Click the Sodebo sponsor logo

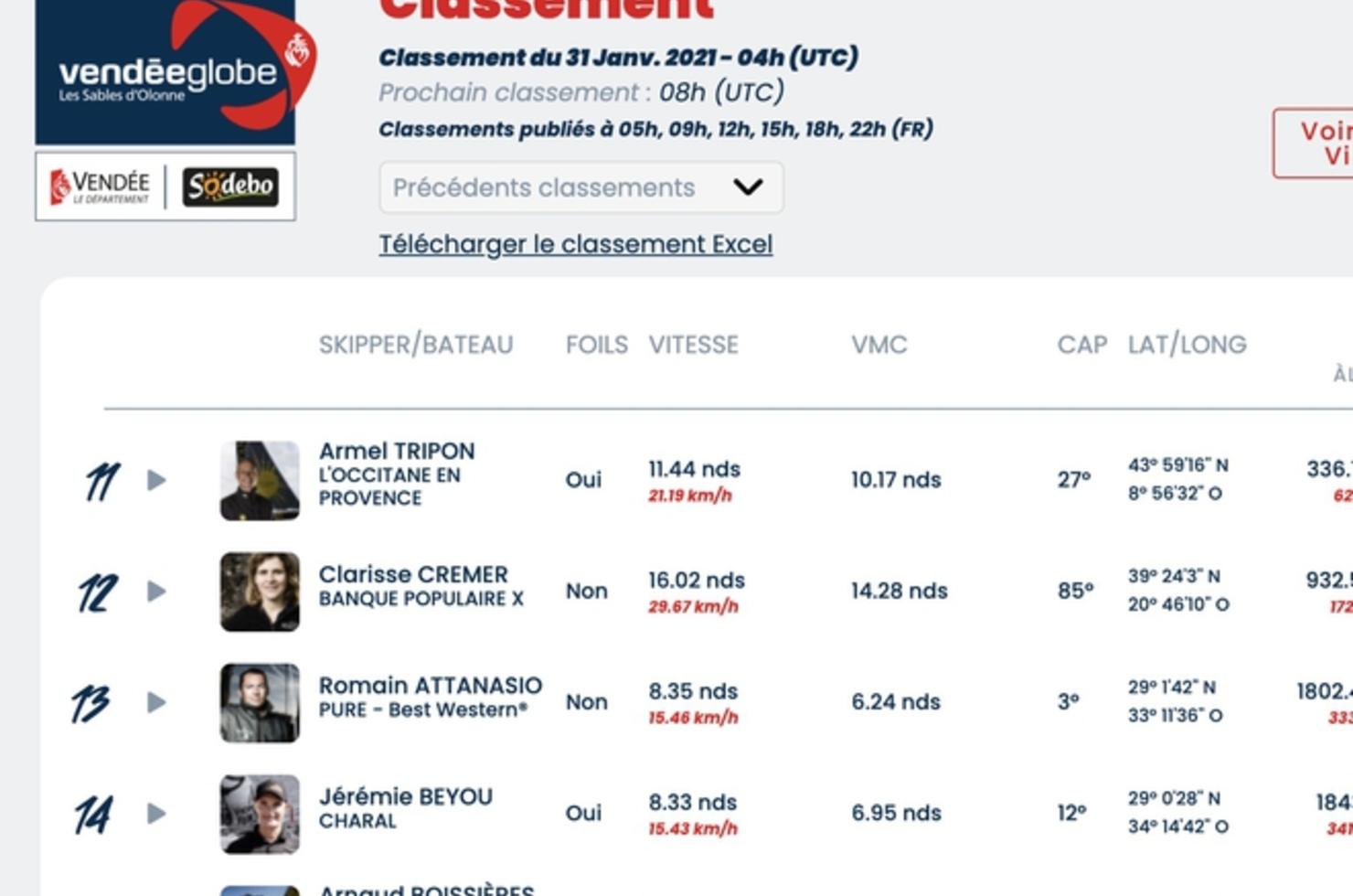coord(230,187)
